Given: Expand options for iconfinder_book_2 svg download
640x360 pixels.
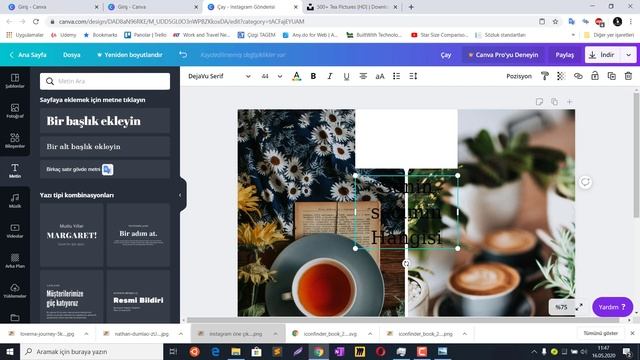Looking at the screenshot, I should [370, 334].
